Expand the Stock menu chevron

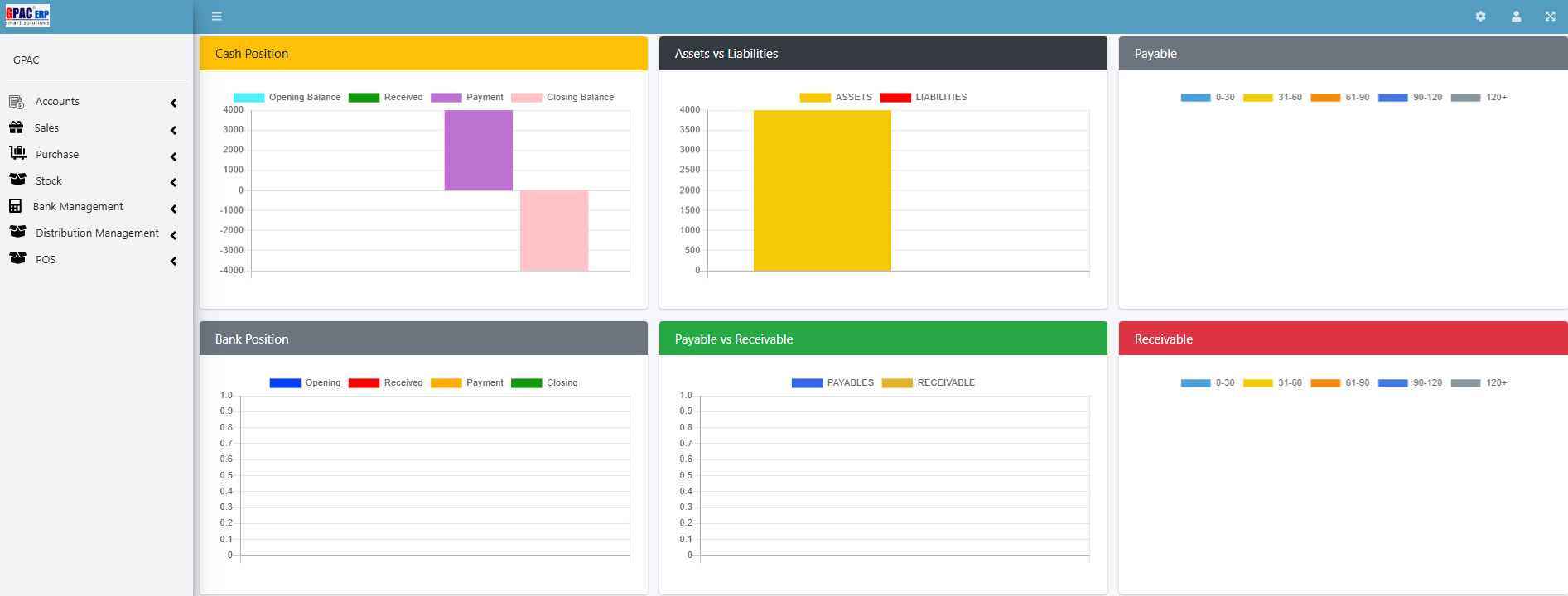173,182
